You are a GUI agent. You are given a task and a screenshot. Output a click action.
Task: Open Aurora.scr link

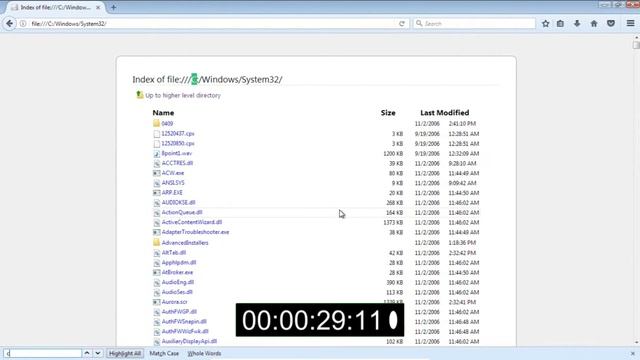click(175, 302)
